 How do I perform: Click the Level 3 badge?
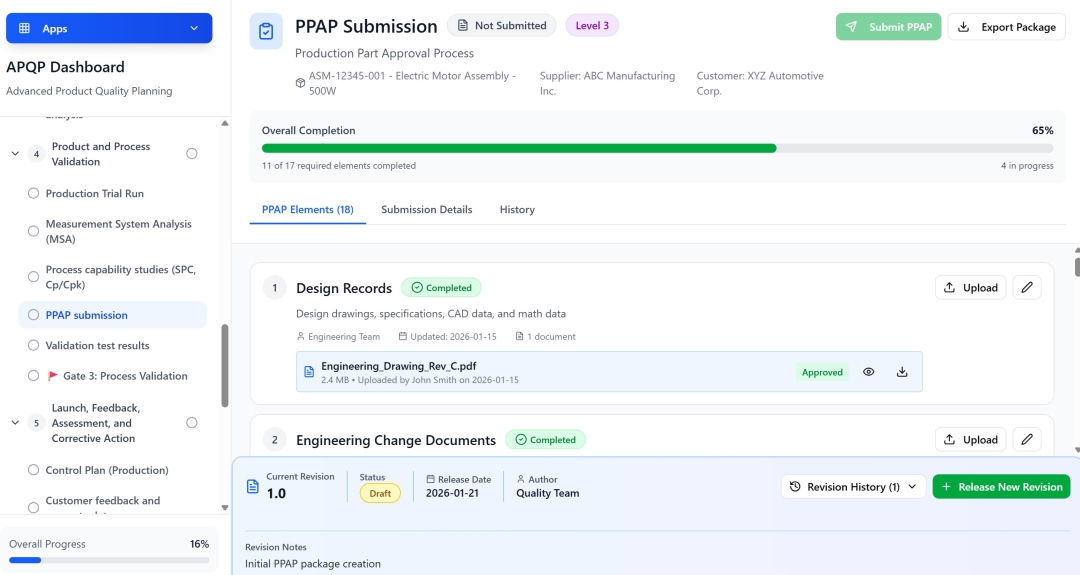tap(592, 25)
